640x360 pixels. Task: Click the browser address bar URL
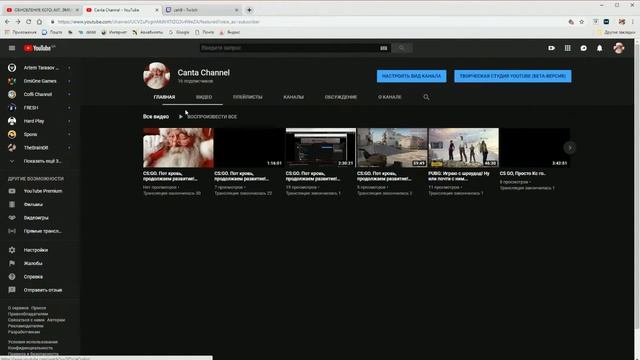tap(158, 22)
